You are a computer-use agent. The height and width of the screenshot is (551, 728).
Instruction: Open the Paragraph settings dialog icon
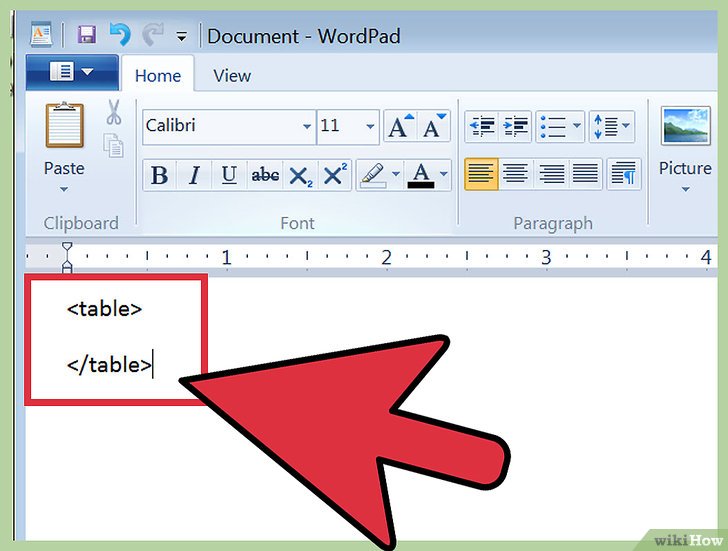click(624, 174)
